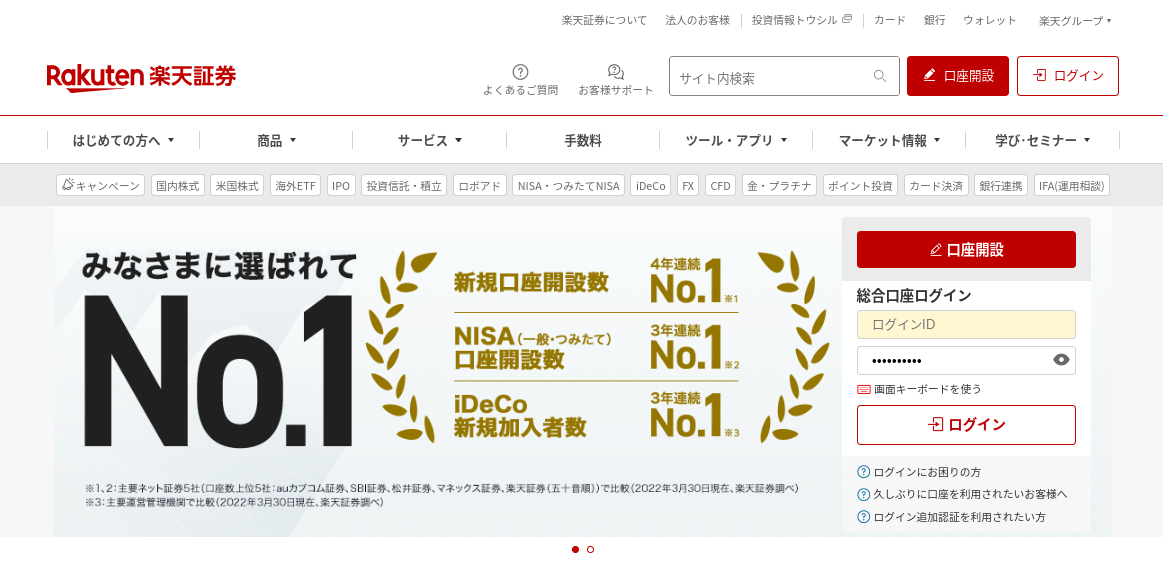Open the ウォレット link in top bar
The width and height of the screenshot is (1163, 561).
(x=989, y=21)
